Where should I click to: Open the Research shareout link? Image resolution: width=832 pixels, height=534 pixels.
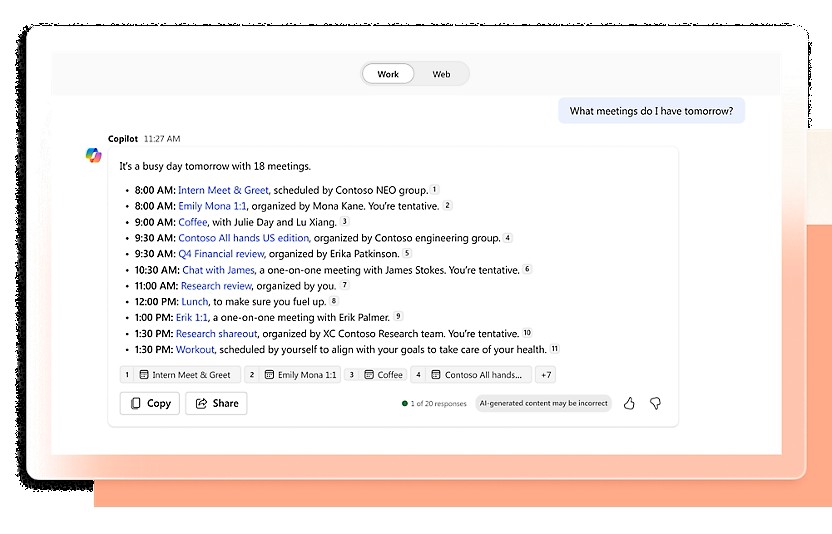(216, 333)
